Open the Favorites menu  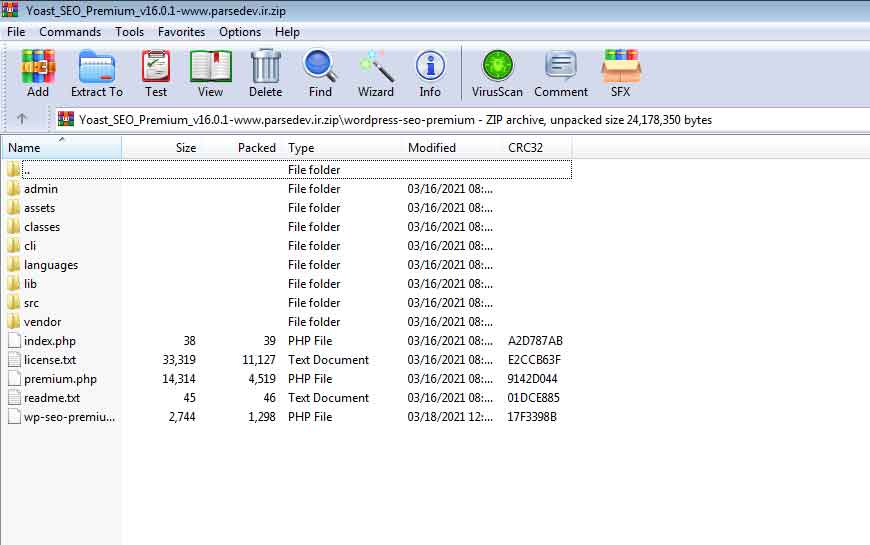click(181, 32)
